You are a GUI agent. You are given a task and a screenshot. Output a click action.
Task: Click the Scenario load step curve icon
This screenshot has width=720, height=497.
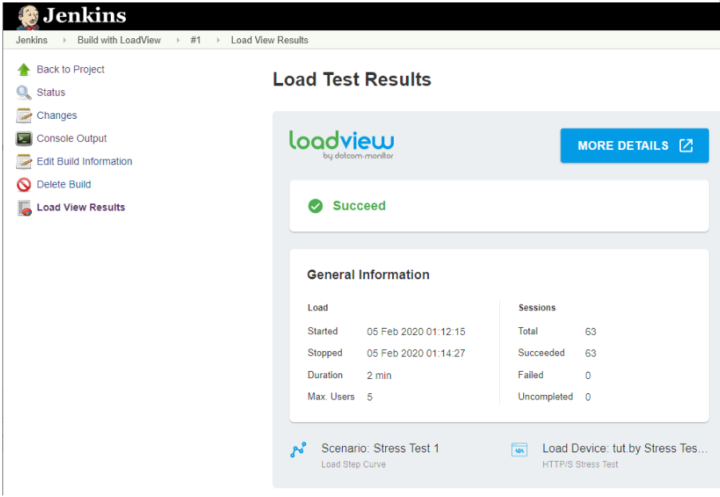tap(298, 450)
